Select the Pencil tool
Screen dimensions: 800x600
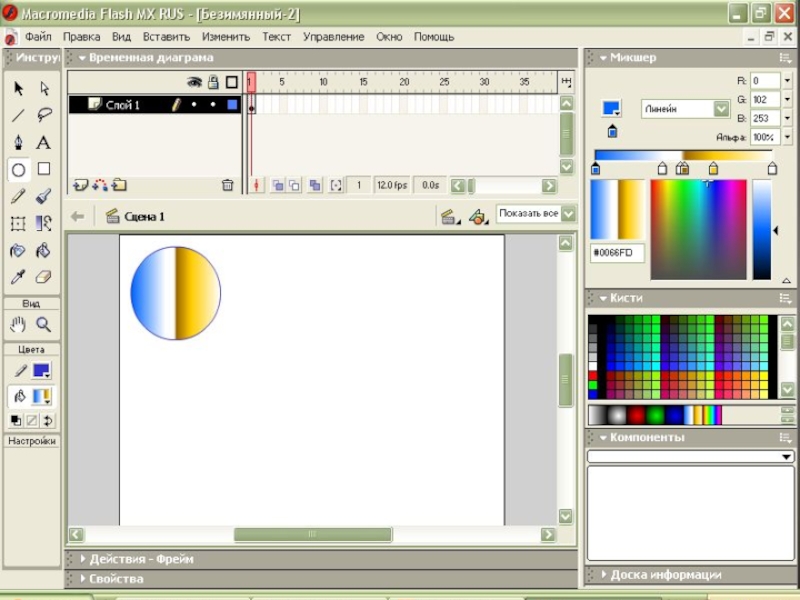tap(18, 196)
